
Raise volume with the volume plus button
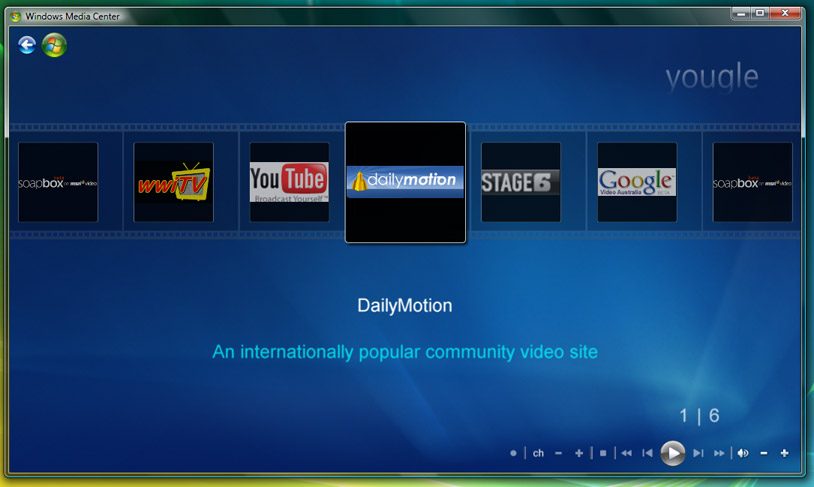pyautogui.click(x=784, y=453)
